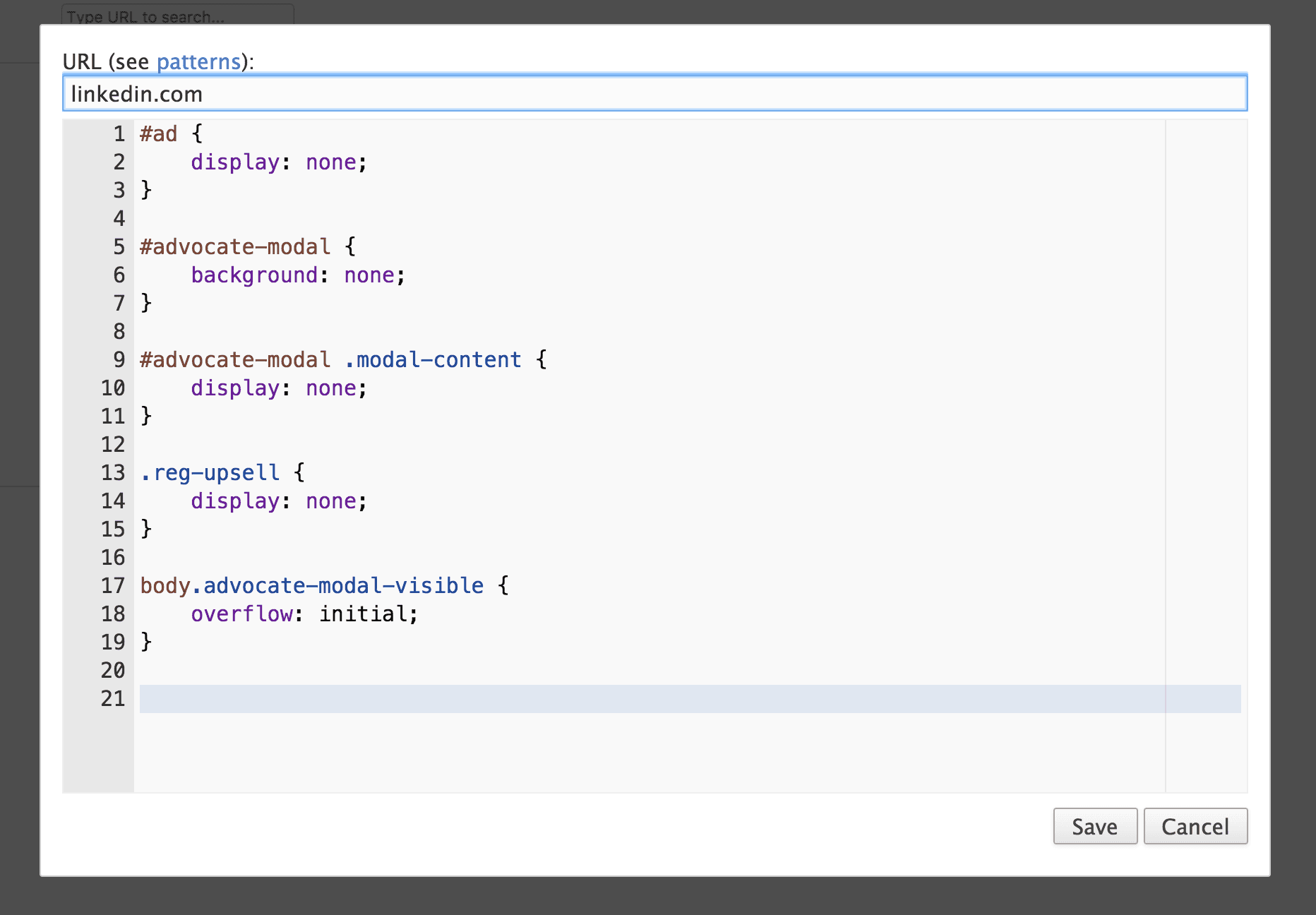This screenshot has width=1316, height=915.
Task: Click the background property on line 6
Action: pyautogui.click(x=254, y=275)
